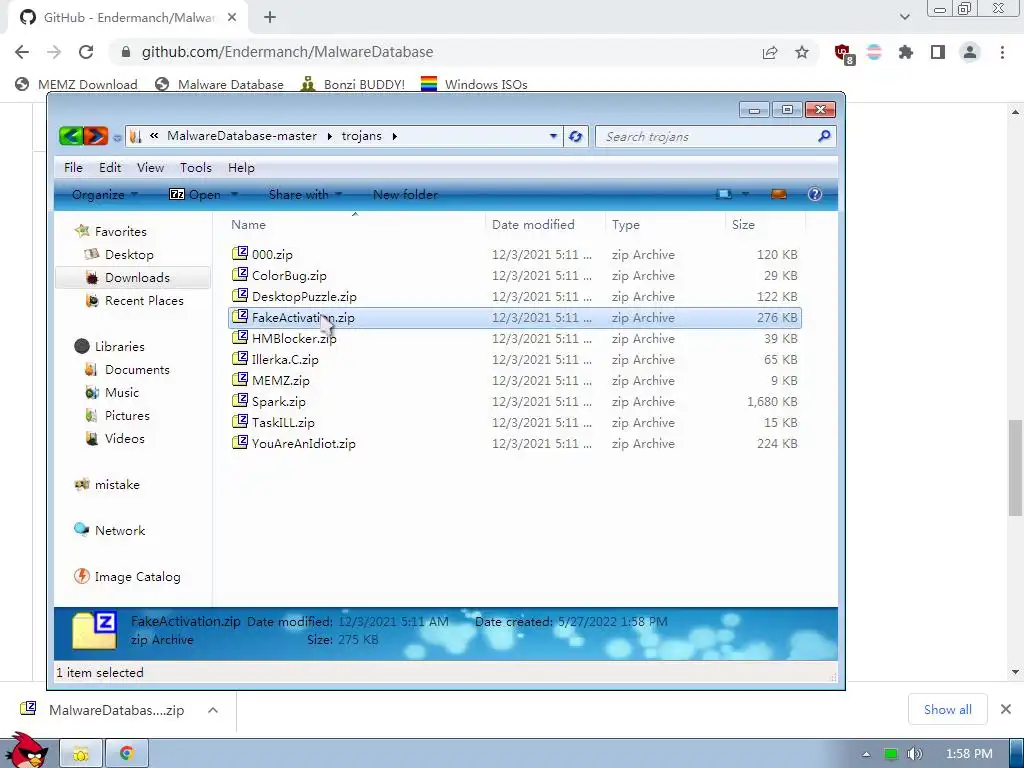Click Chrome address bar URL
The height and width of the screenshot is (768, 1024).
287,52
